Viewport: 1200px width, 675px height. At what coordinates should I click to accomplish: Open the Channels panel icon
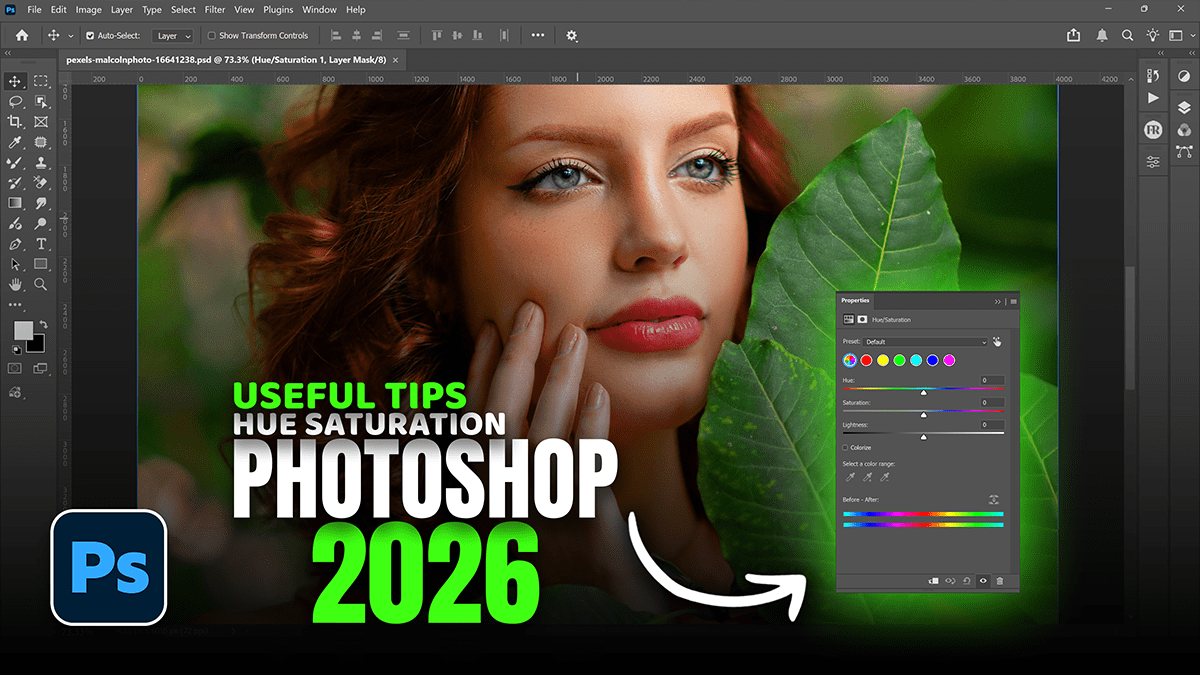pyautogui.click(x=1184, y=129)
